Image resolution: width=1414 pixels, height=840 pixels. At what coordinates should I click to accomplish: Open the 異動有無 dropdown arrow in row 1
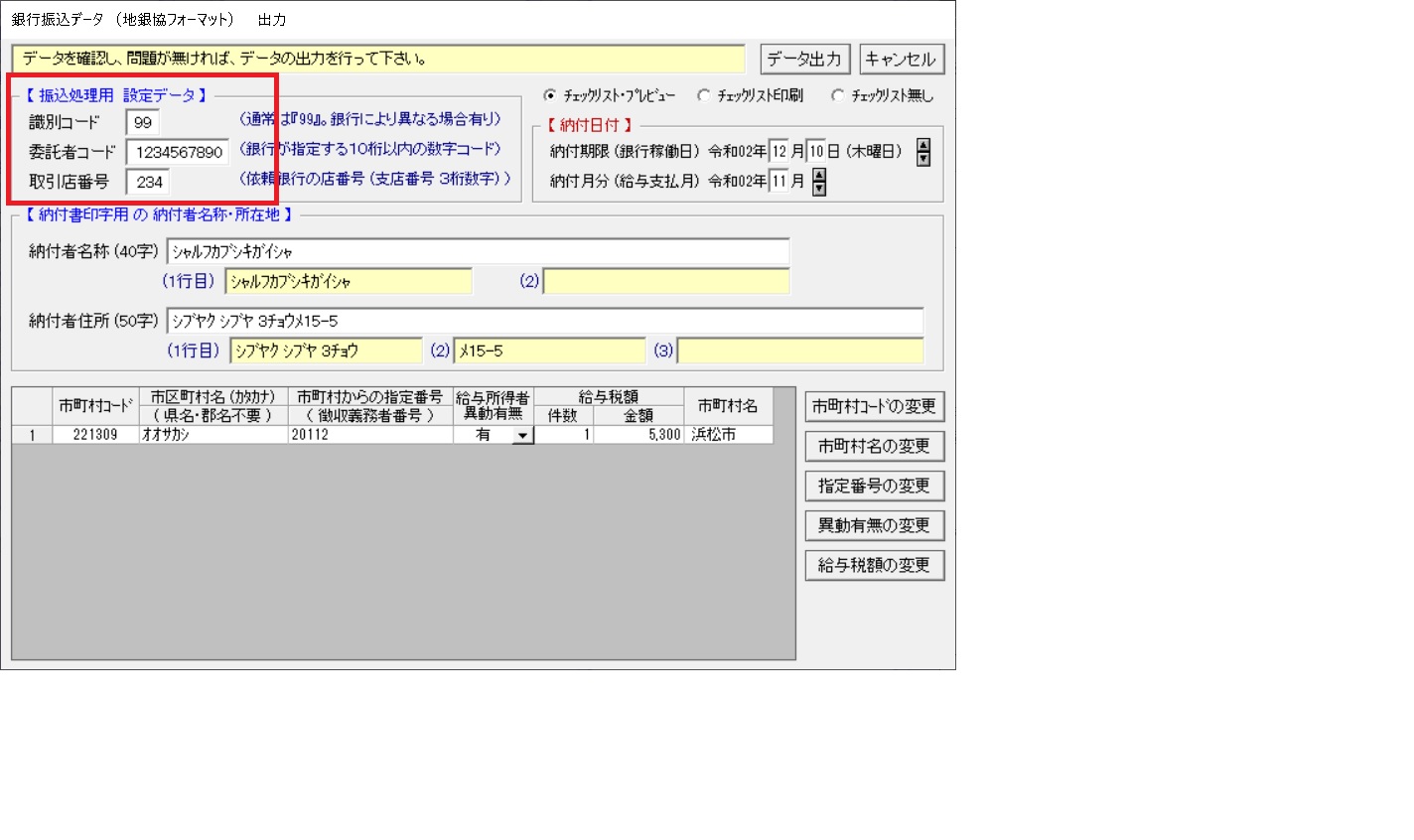[x=523, y=435]
